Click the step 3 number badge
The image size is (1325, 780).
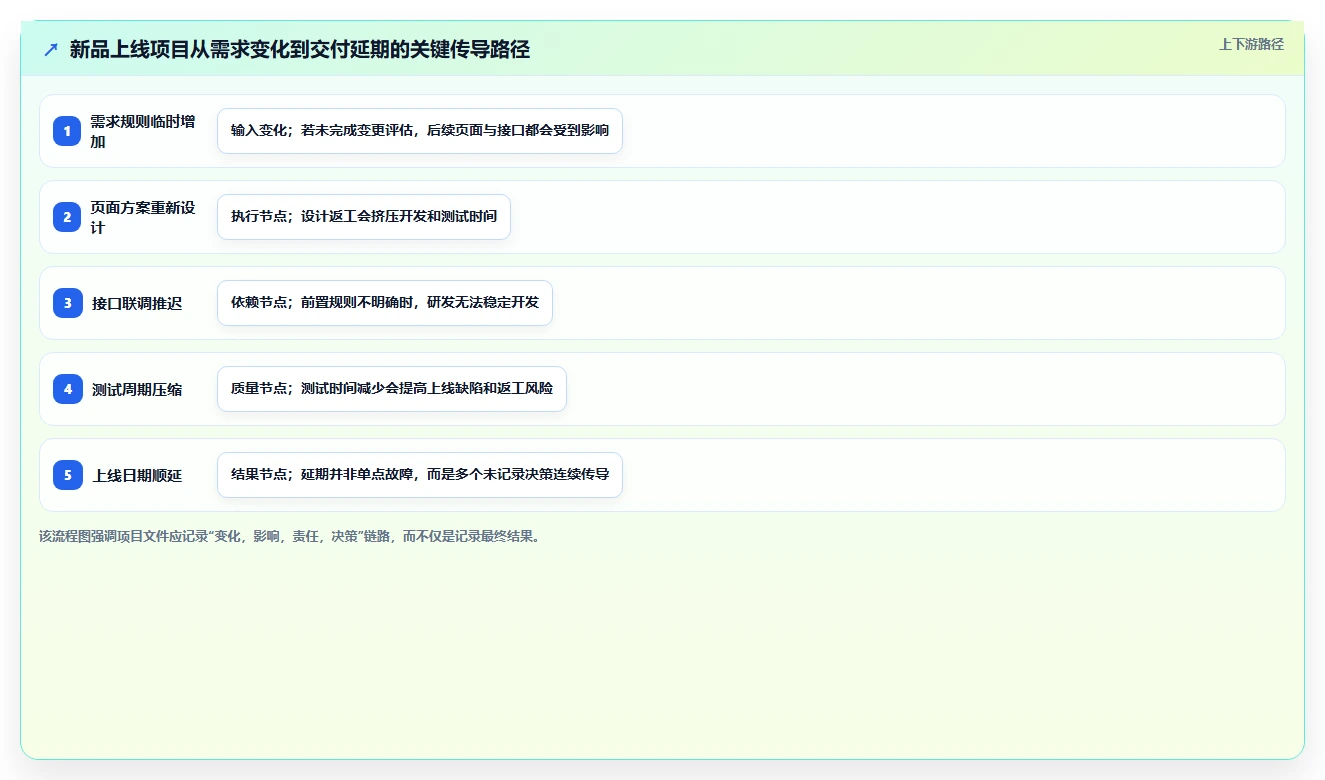pyautogui.click(x=68, y=303)
